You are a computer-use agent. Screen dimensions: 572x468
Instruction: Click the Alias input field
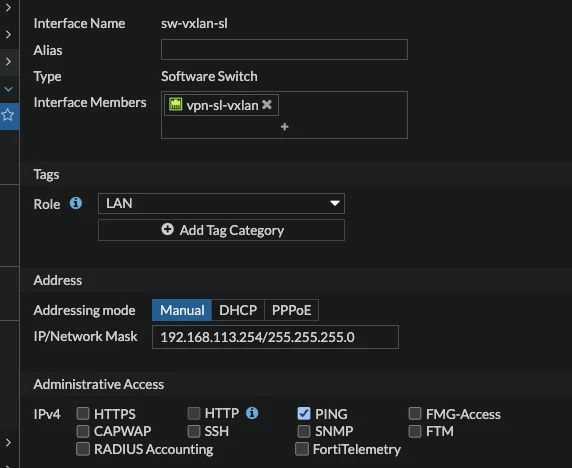284,49
